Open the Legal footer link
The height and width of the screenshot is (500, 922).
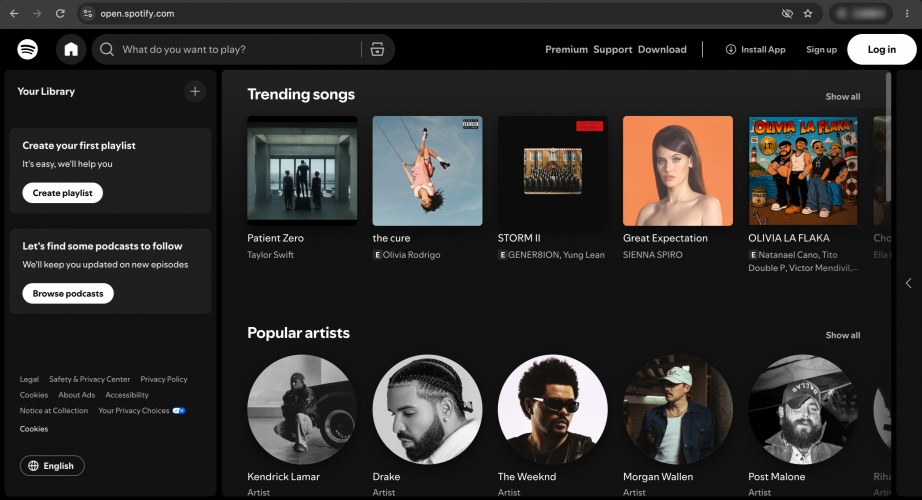click(x=29, y=379)
